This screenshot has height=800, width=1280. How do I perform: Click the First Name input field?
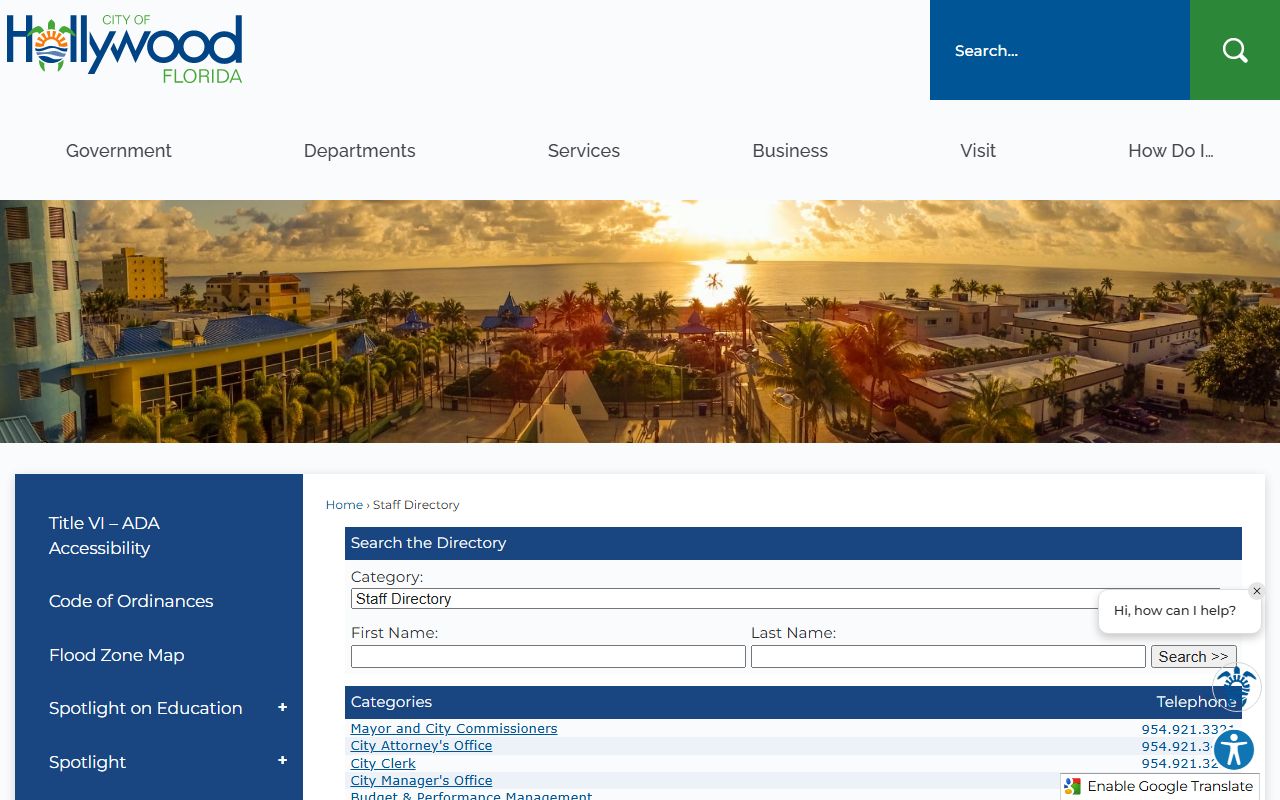coord(548,656)
